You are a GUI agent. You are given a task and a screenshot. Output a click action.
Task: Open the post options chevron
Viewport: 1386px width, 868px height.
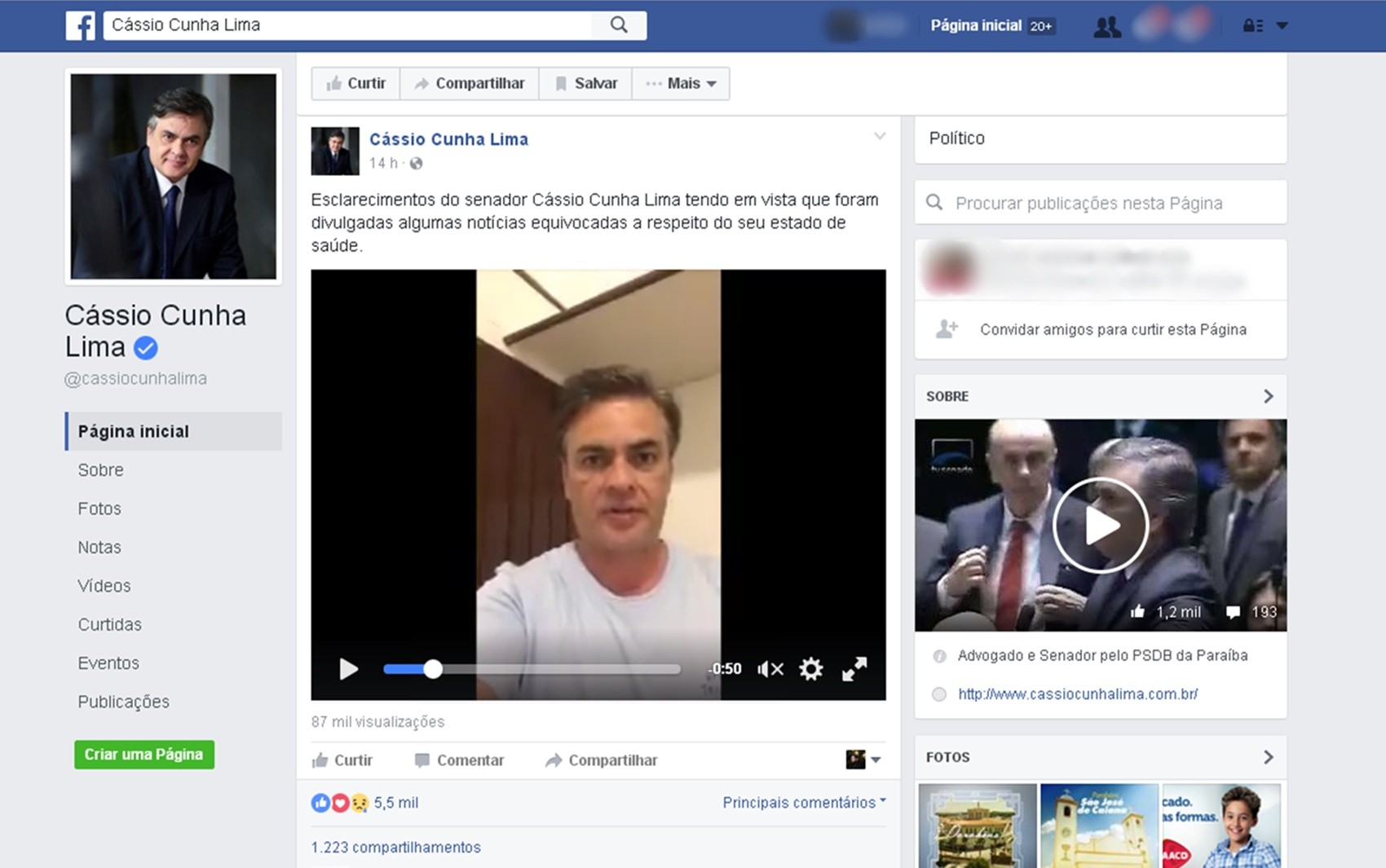click(879, 137)
